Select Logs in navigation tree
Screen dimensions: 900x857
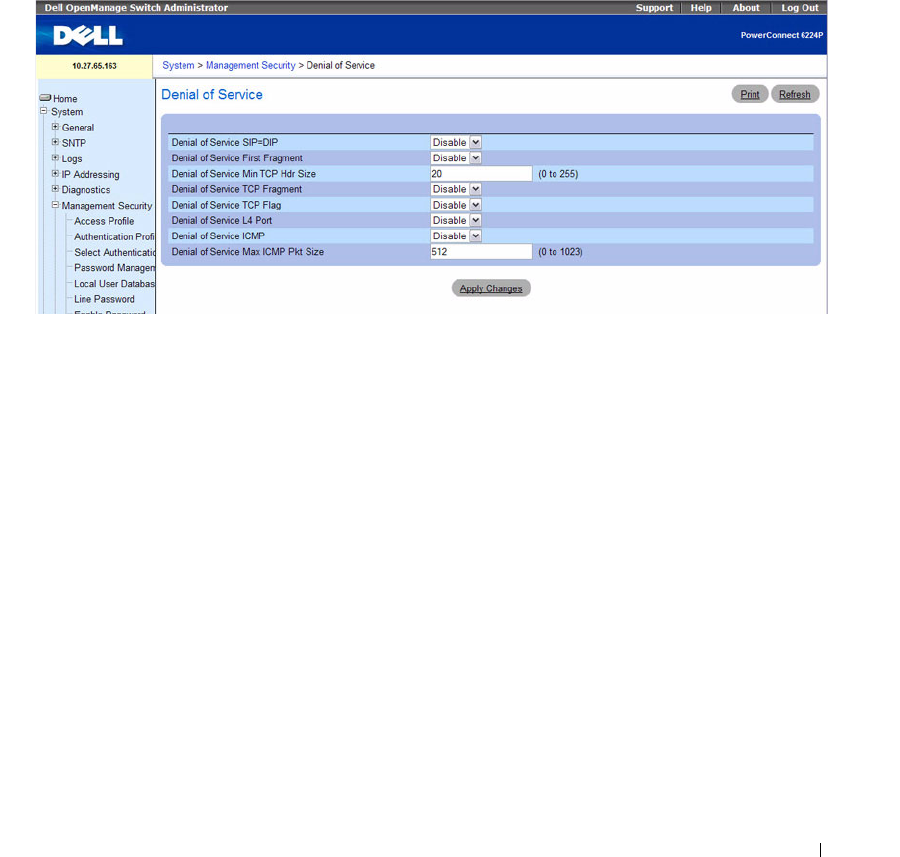[72, 158]
